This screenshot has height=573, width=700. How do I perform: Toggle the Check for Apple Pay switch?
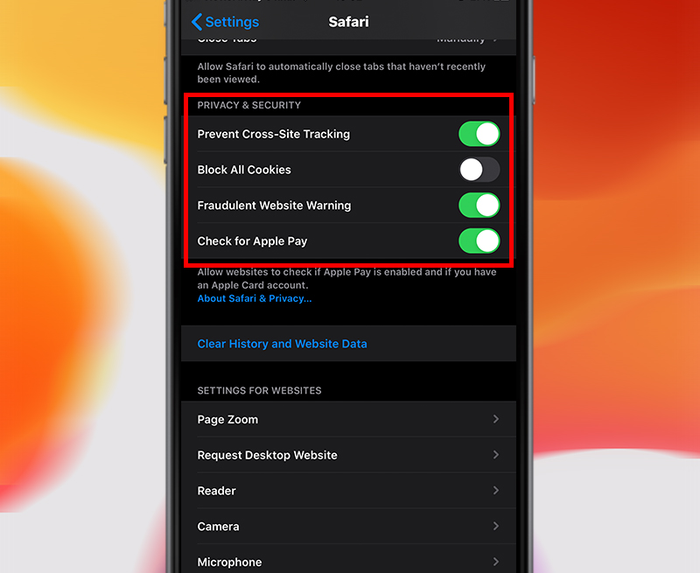(x=479, y=241)
